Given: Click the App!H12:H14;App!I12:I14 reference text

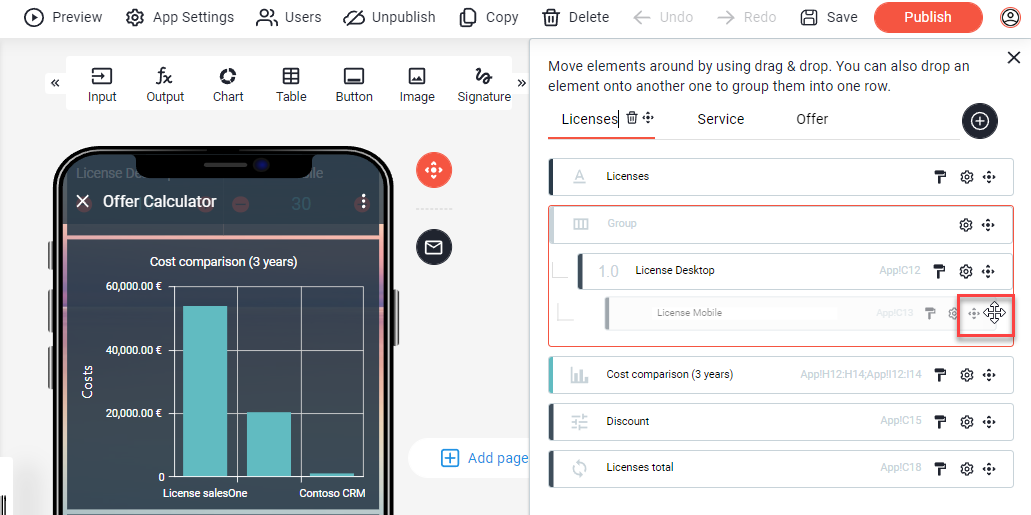Looking at the screenshot, I should tap(861, 374).
